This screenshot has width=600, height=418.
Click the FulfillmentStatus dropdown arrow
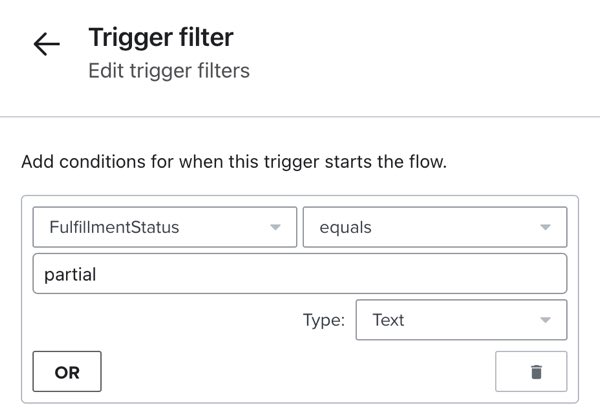(x=275, y=228)
